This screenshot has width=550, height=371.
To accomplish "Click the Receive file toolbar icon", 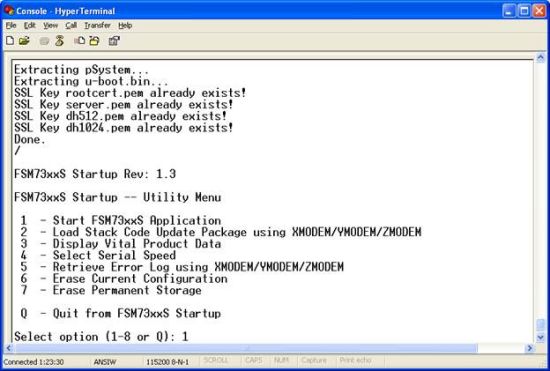I will pyautogui.click(x=94, y=41).
